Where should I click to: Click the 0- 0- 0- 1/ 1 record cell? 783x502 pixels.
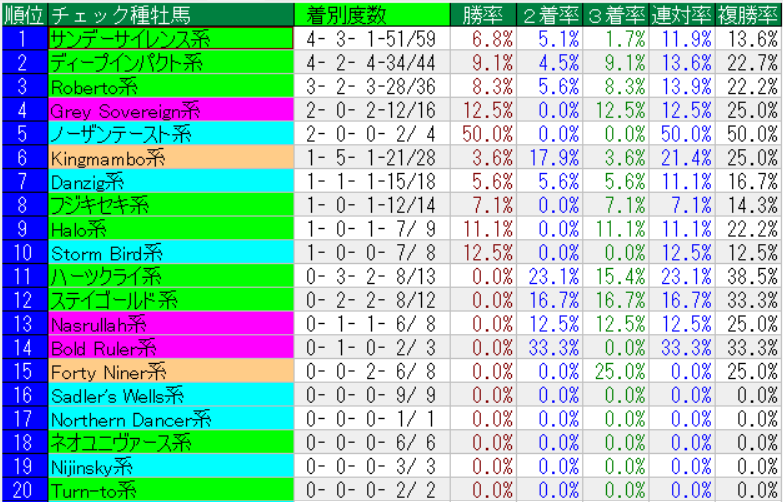(372, 419)
